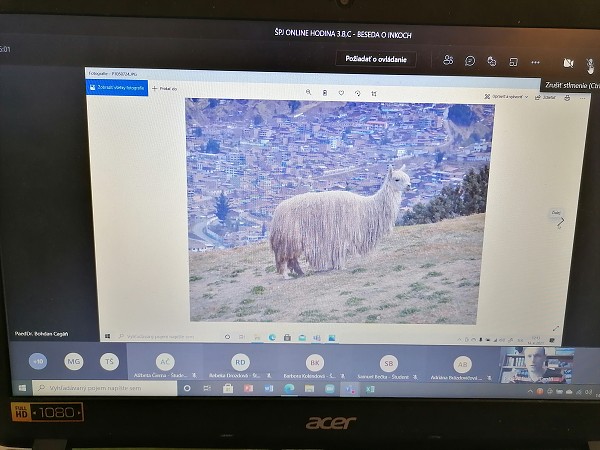The image size is (600, 450).
Task: Click the zoom magnifier icon in Photos
Action: click(x=308, y=92)
